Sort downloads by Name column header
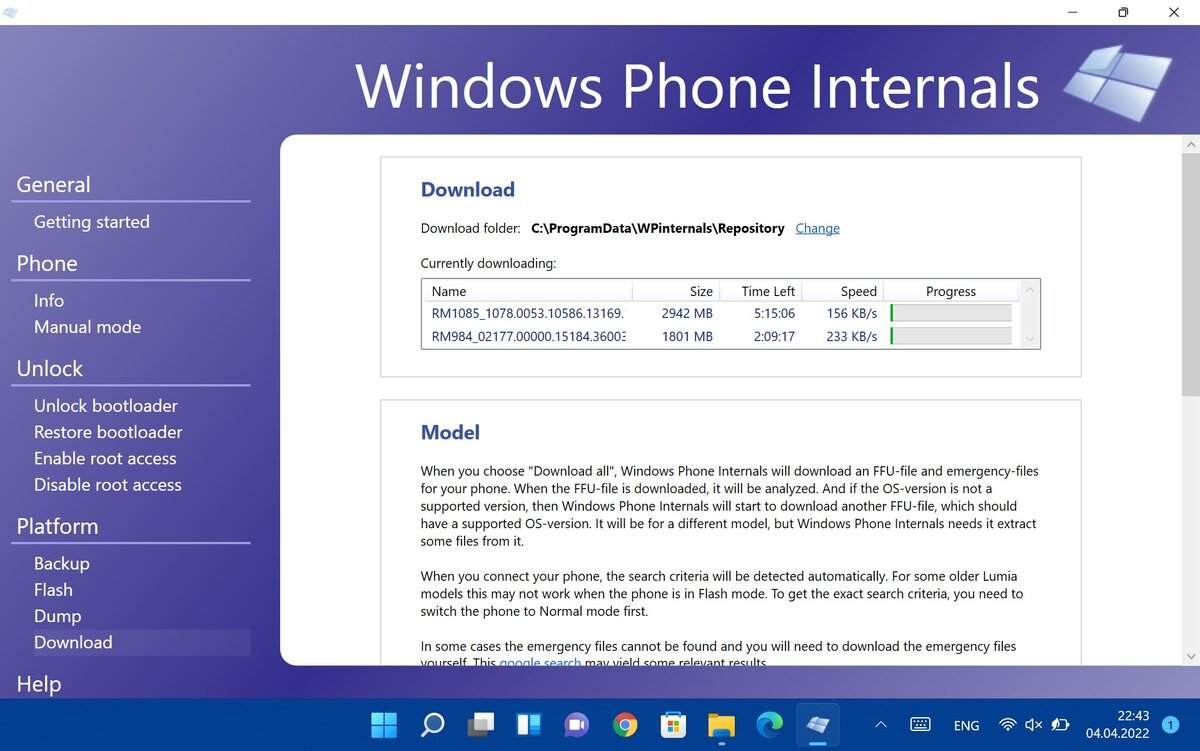The image size is (1200, 751). point(527,291)
